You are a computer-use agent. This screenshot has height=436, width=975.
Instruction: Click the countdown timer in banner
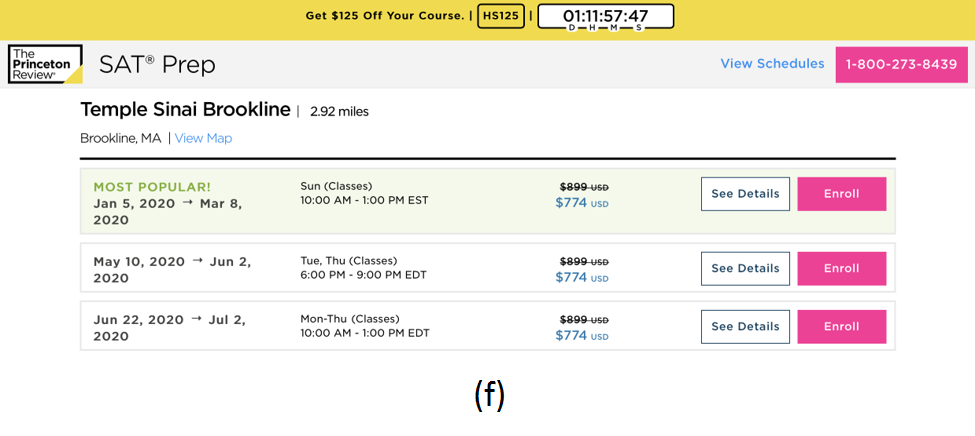pyautogui.click(x=605, y=17)
